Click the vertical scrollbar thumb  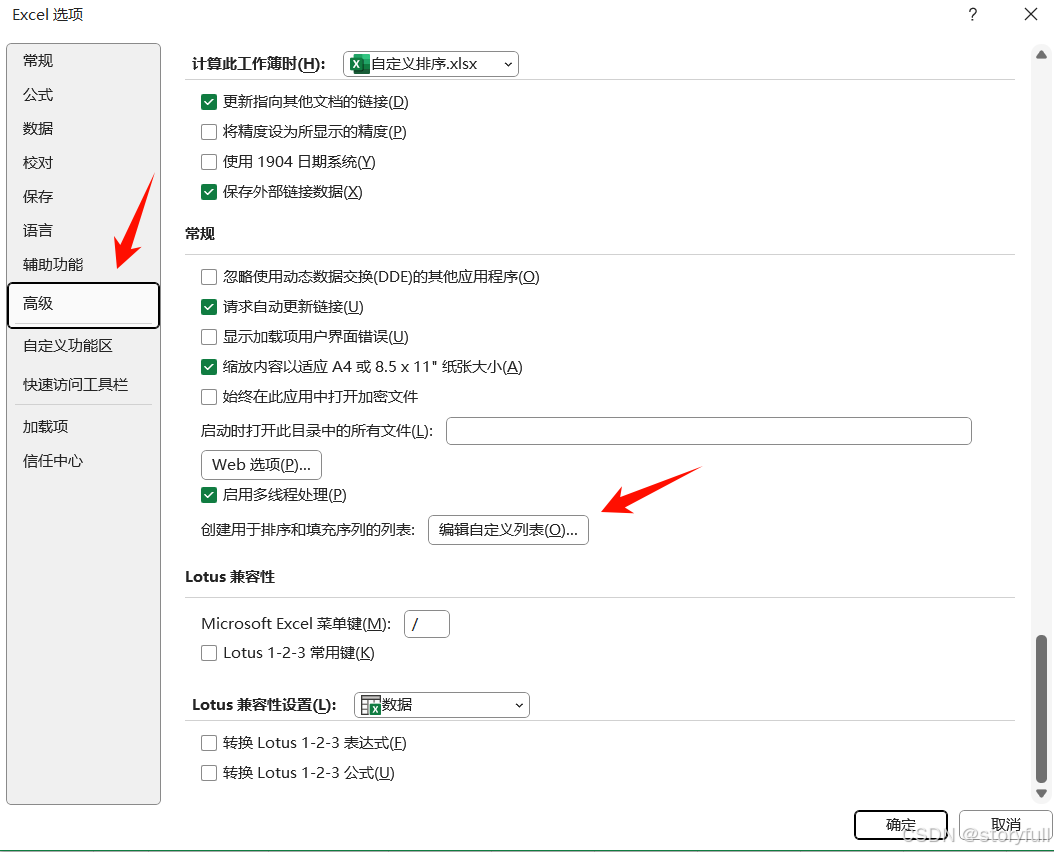(1041, 709)
